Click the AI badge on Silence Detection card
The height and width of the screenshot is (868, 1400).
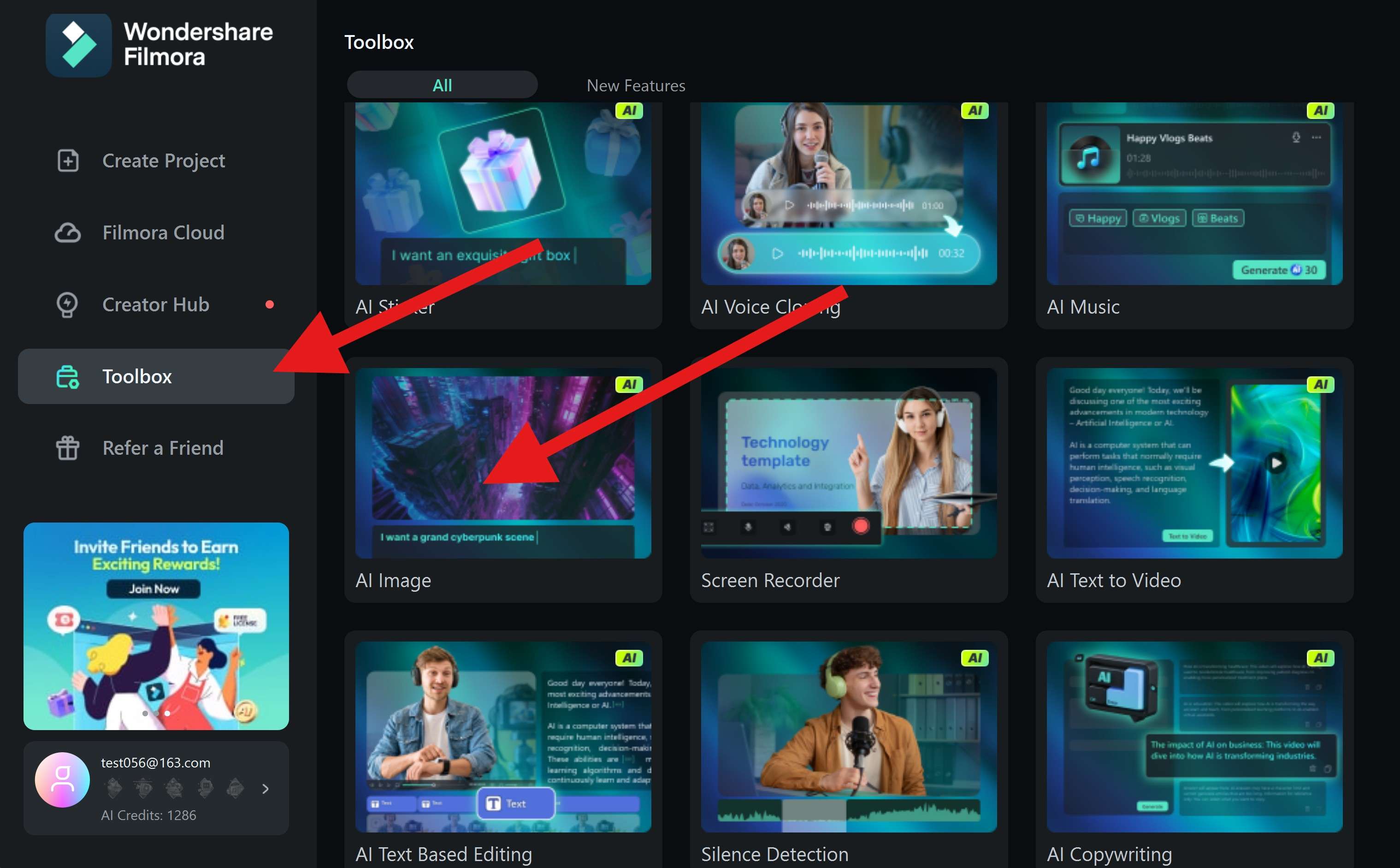(x=975, y=658)
